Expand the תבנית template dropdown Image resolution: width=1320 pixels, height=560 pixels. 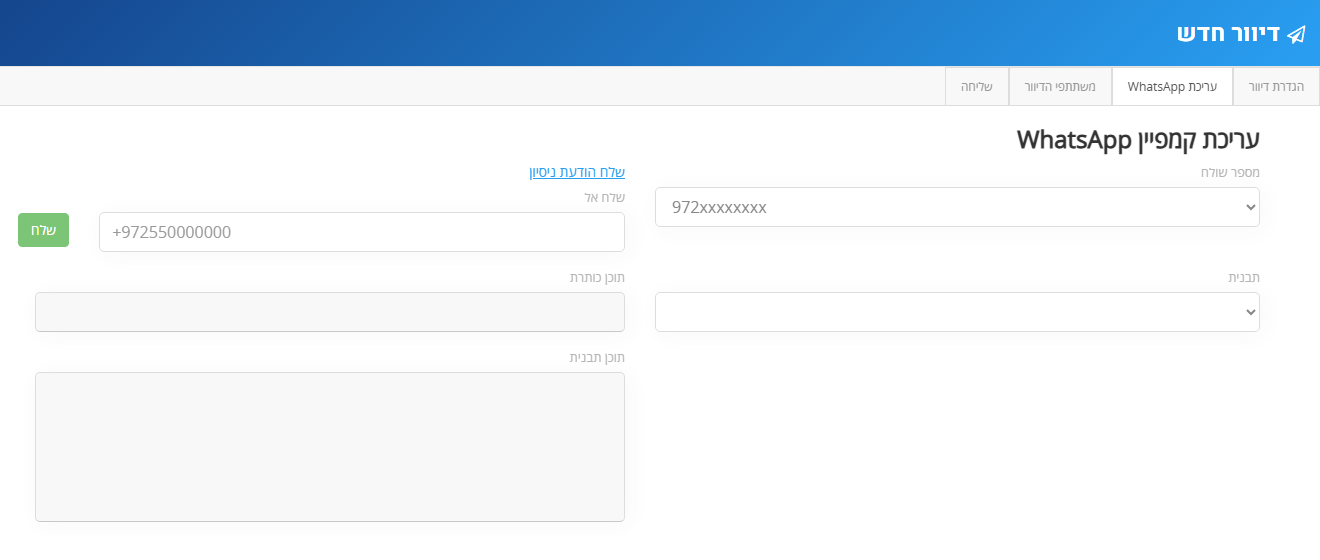click(957, 312)
